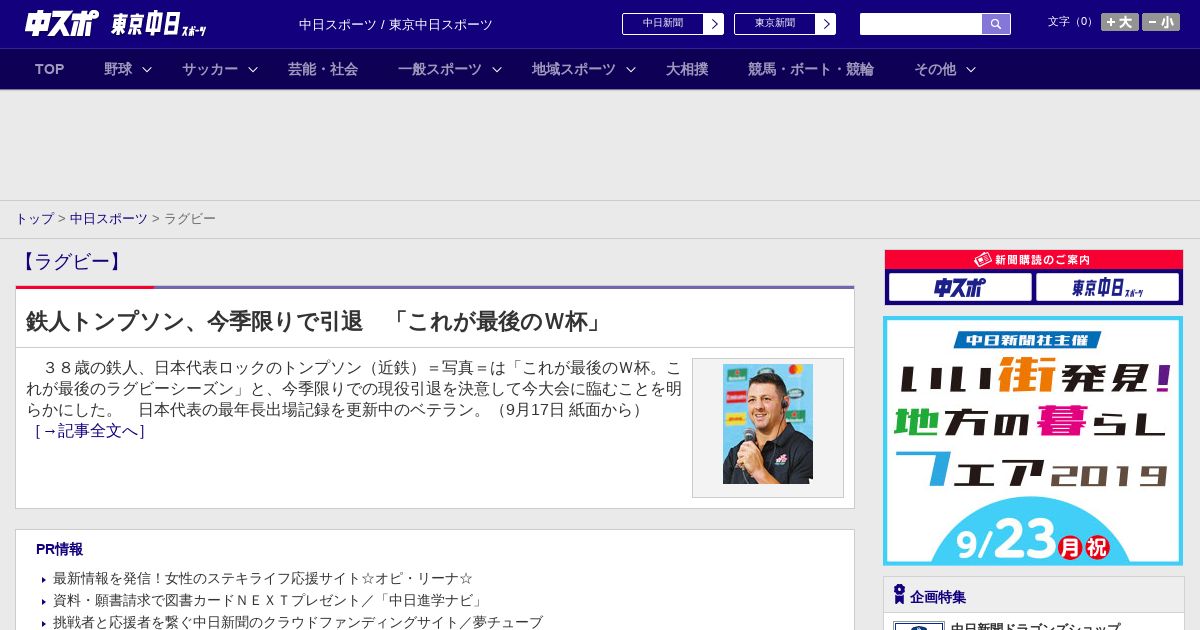Click 東京中日スポーツ subscription banner button
The image size is (1200, 630).
coord(1108,288)
